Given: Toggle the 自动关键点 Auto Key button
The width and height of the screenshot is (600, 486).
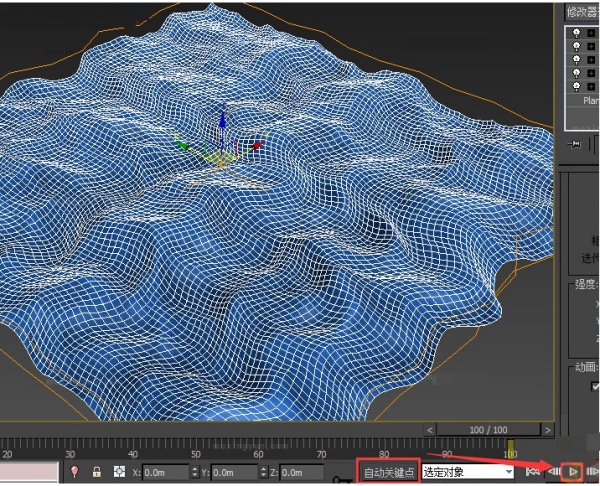Looking at the screenshot, I should click(388, 472).
